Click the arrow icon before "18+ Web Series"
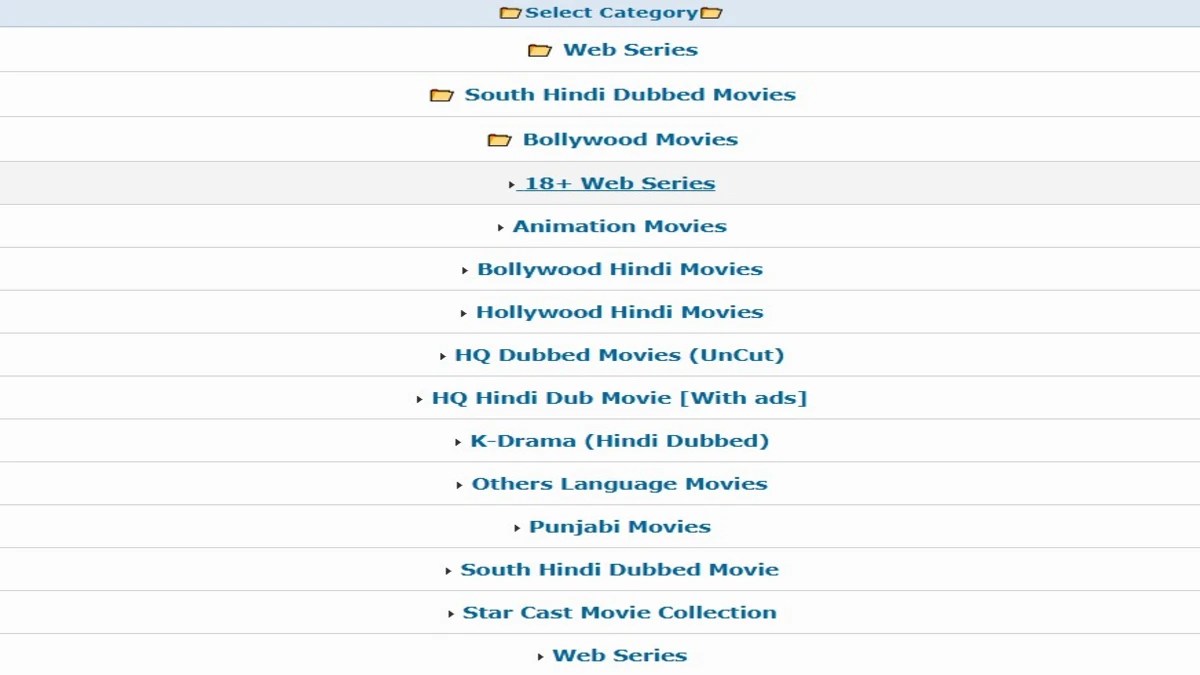The width and height of the screenshot is (1200, 675). click(510, 183)
